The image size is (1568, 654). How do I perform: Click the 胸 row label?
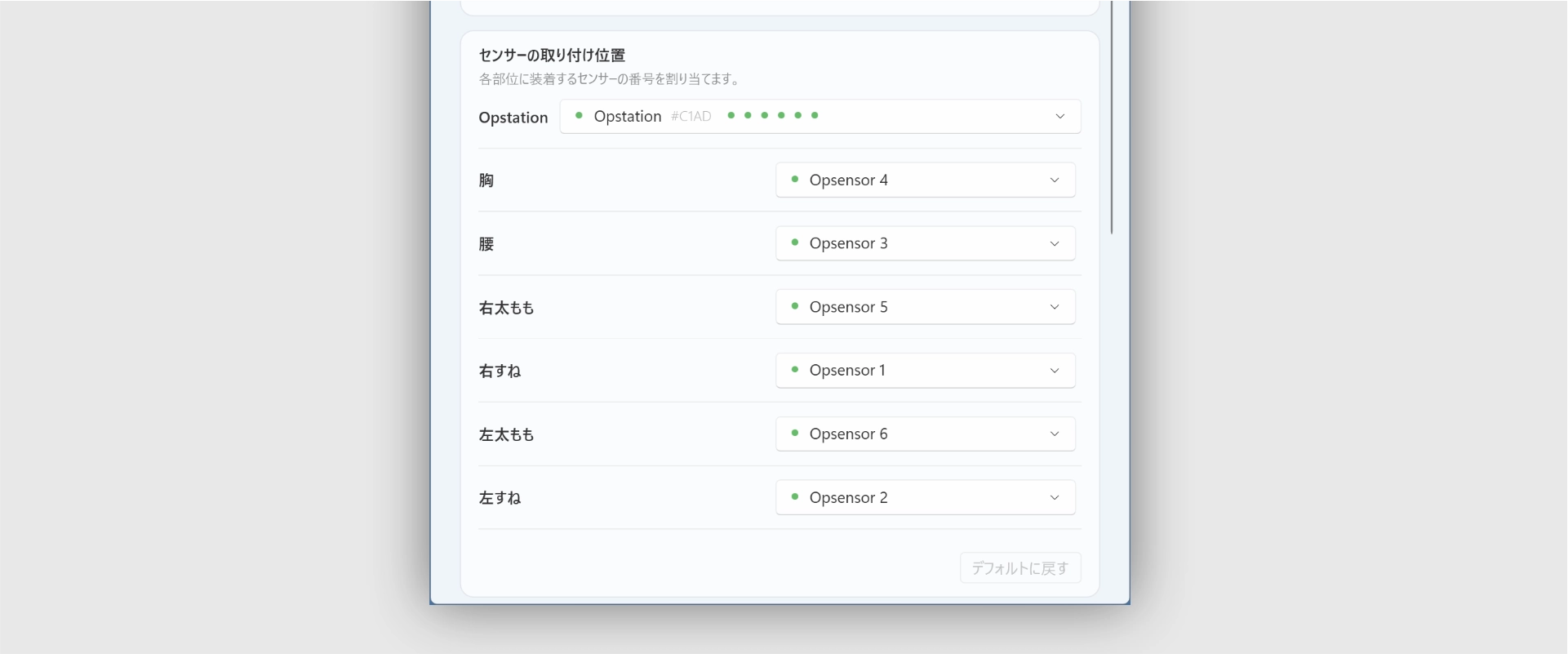point(486,180)
